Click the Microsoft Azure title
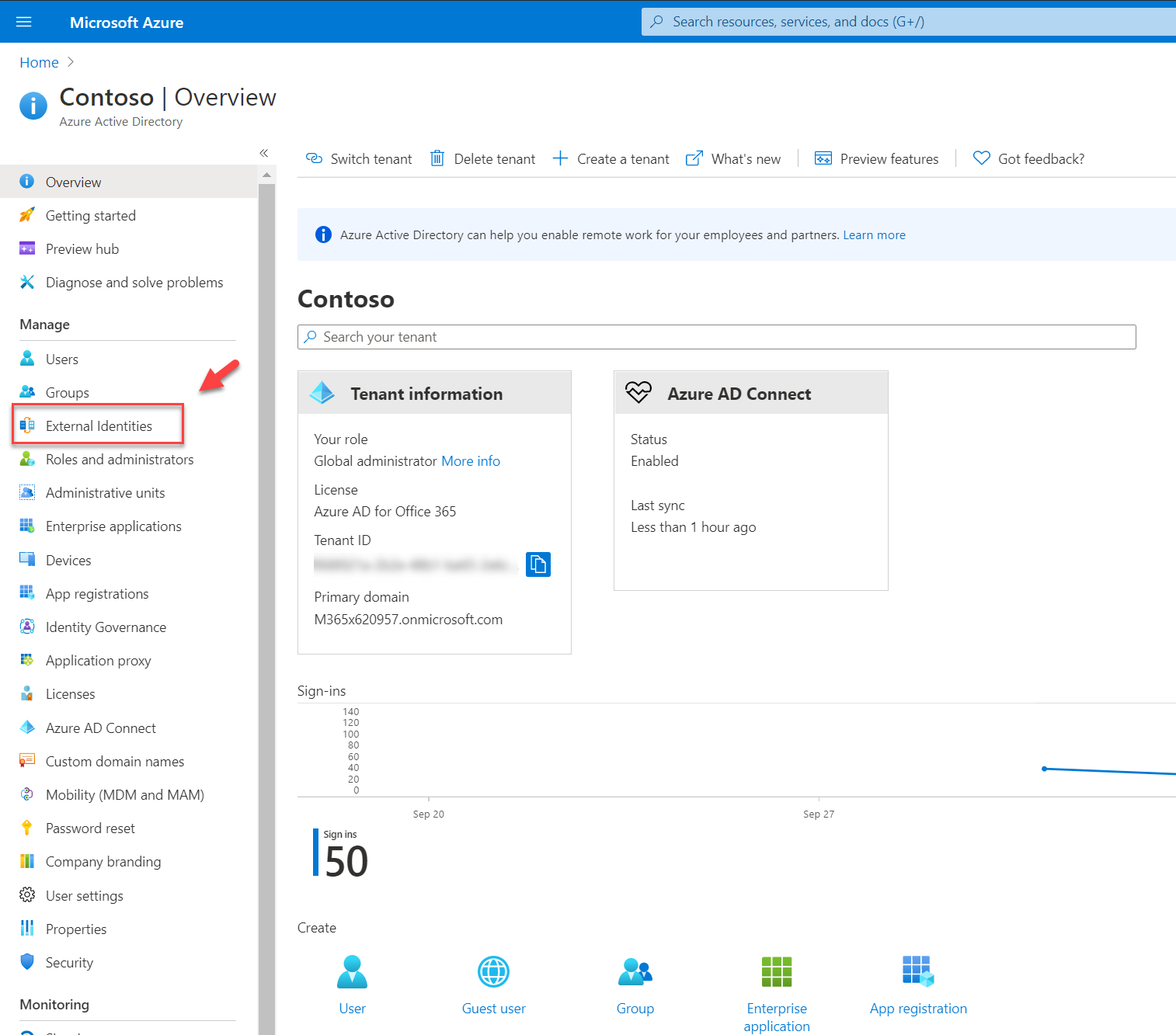1176x1035 pixels. click(127, 23)
